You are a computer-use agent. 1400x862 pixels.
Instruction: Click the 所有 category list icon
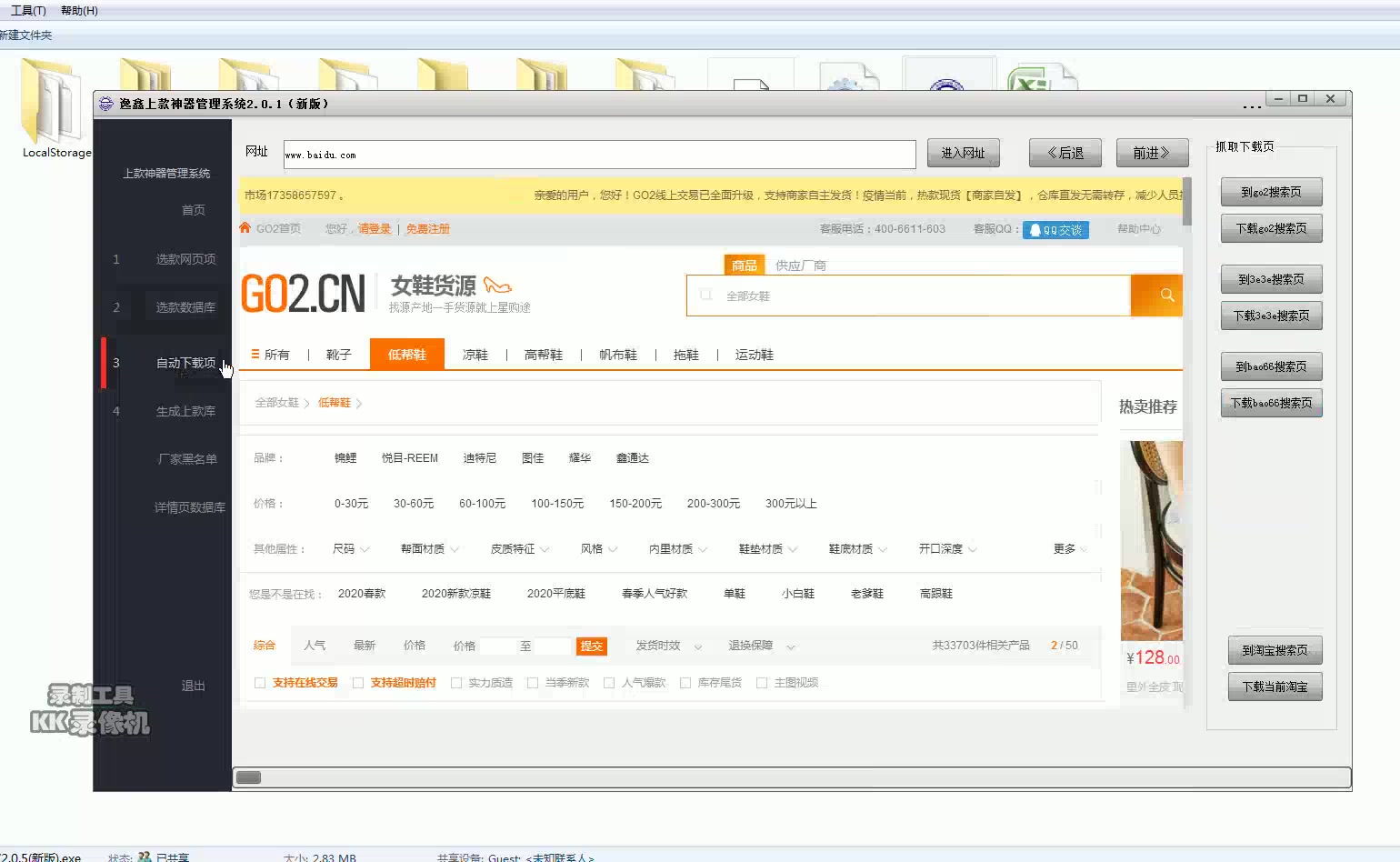(x=255, y=355)
